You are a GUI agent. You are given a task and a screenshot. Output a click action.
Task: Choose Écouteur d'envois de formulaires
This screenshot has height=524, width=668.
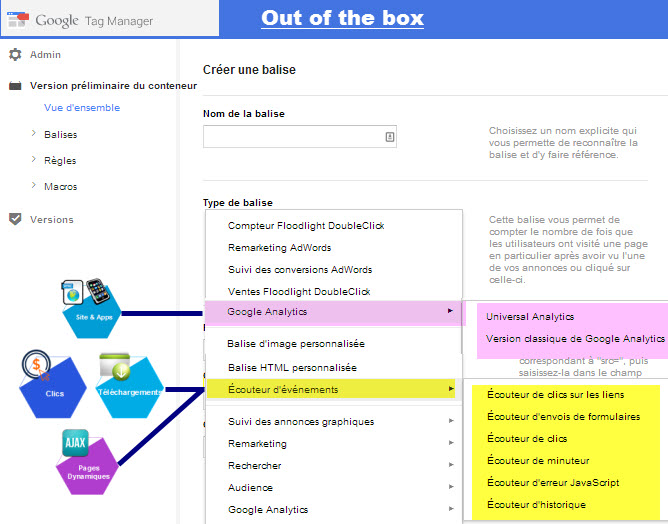(x=564, y=416)
